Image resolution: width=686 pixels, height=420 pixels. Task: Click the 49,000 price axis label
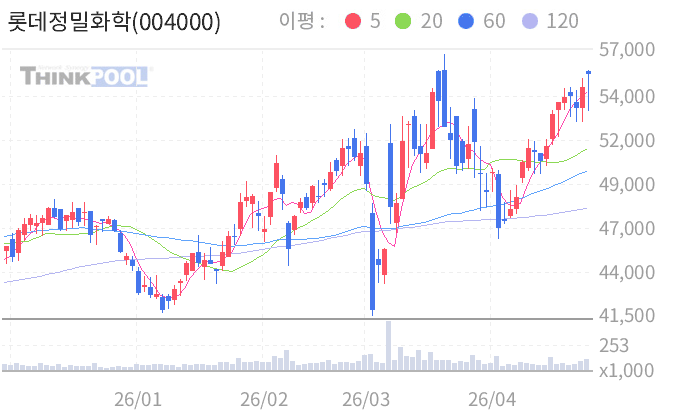626,185
